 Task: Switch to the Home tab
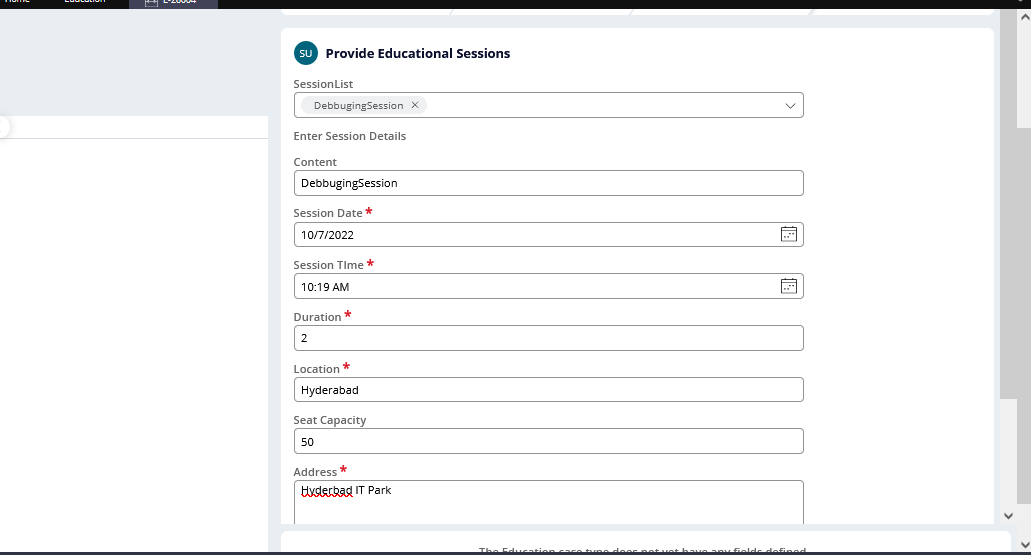(18, 2)
